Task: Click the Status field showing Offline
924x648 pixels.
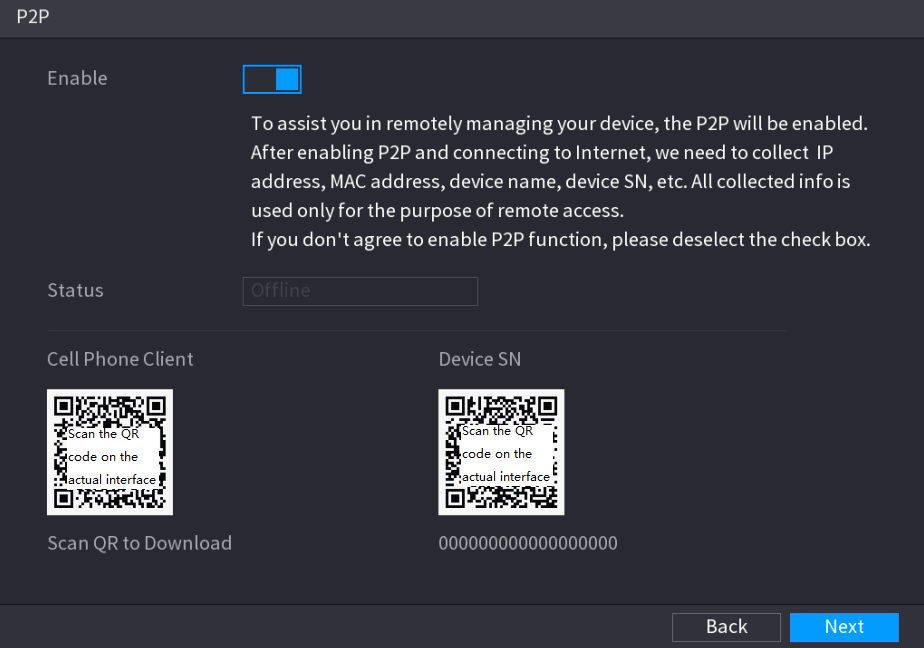Action: coord(360,291)
